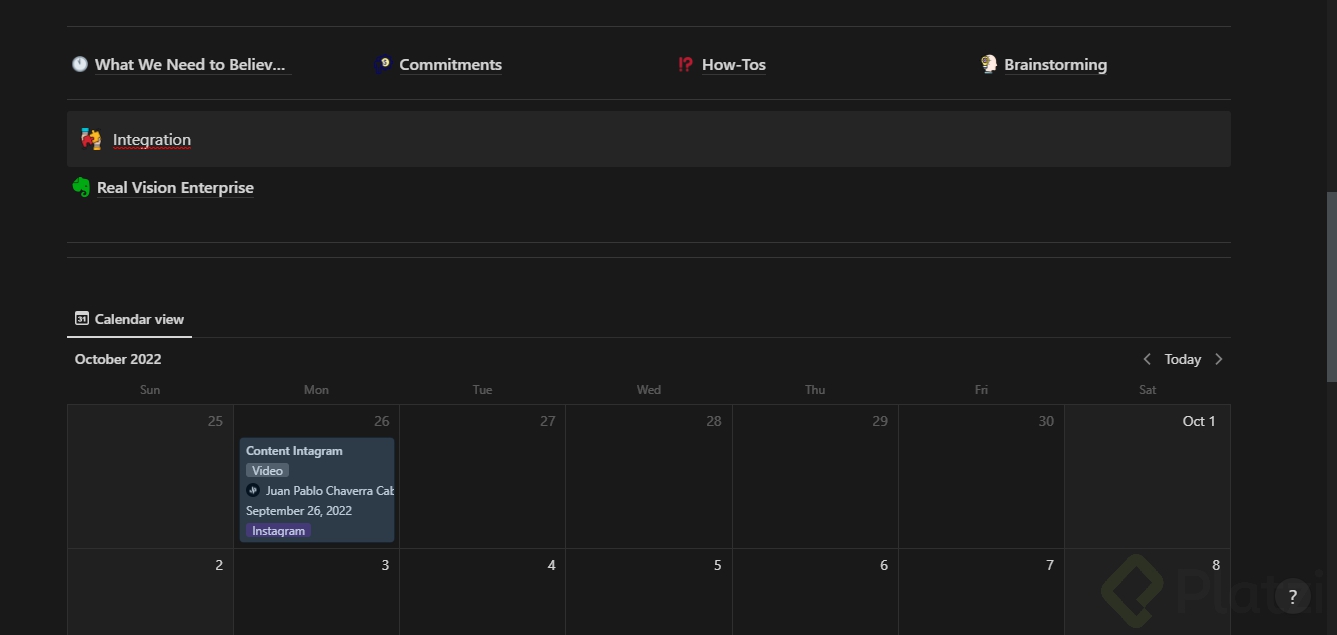Click the Video tag on the calendar card
This screenshot has height=635, width=1337.
click(267, 471)
